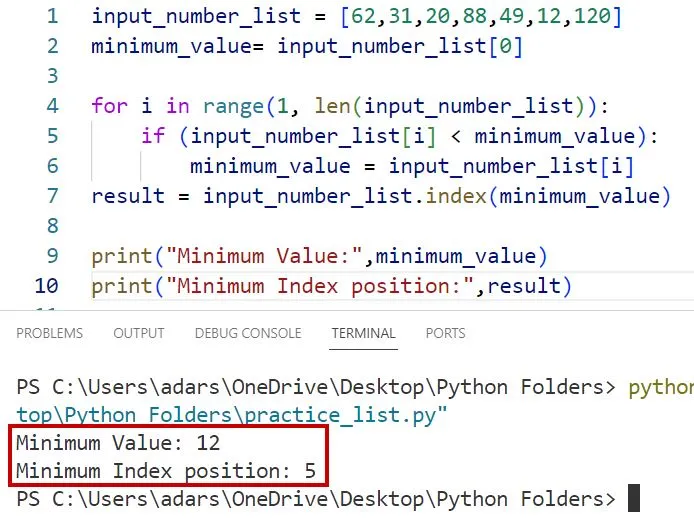
Task: Click the empty line 3 in the editor
Action: tap(300, 76)
